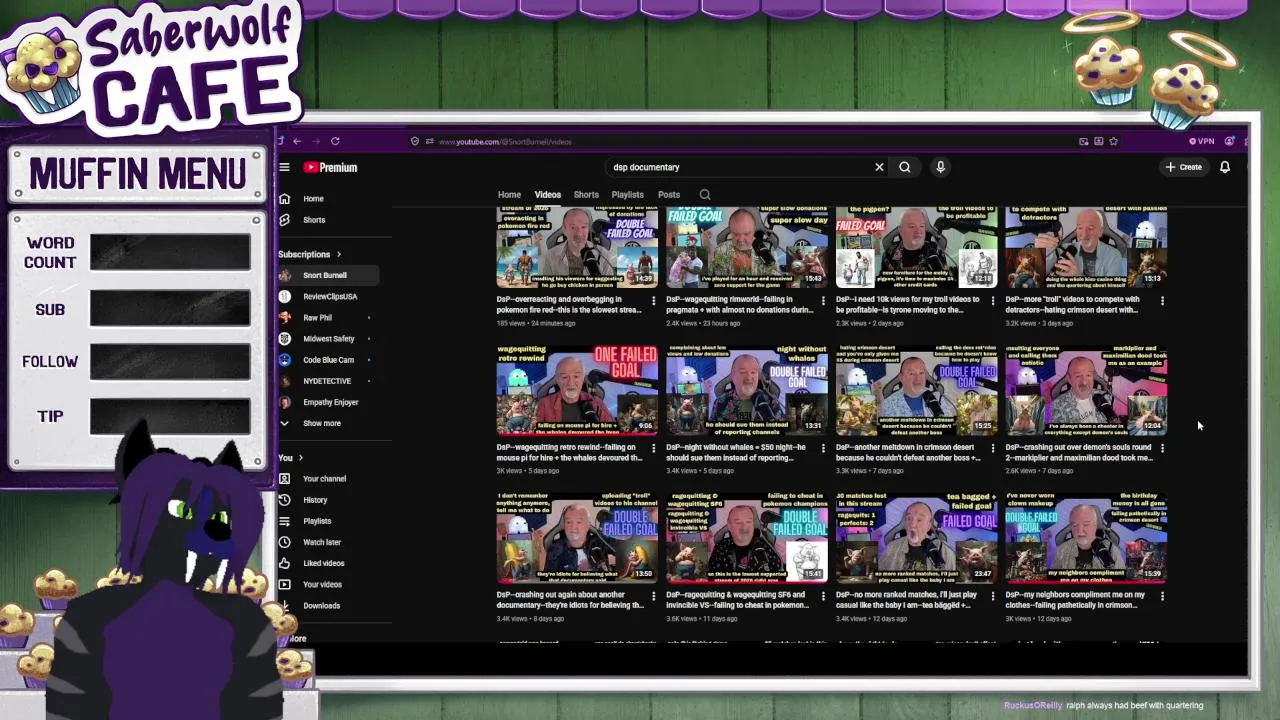Screen dimensions: 1280x720
Task: Open Liked videos in the sidebar
Action: [324, 563]
